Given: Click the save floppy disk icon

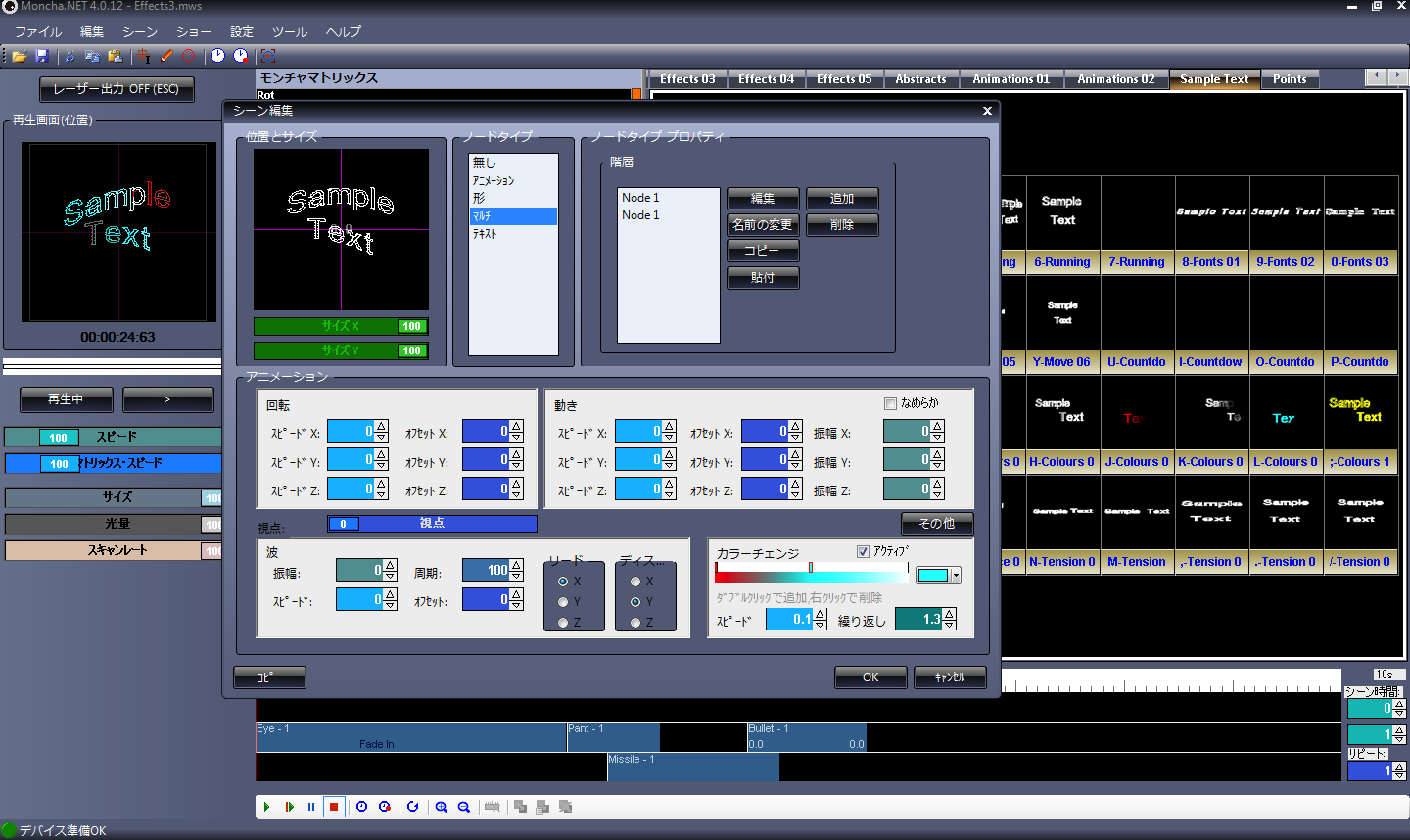Looking at the screenshot, I should [41, 56].
